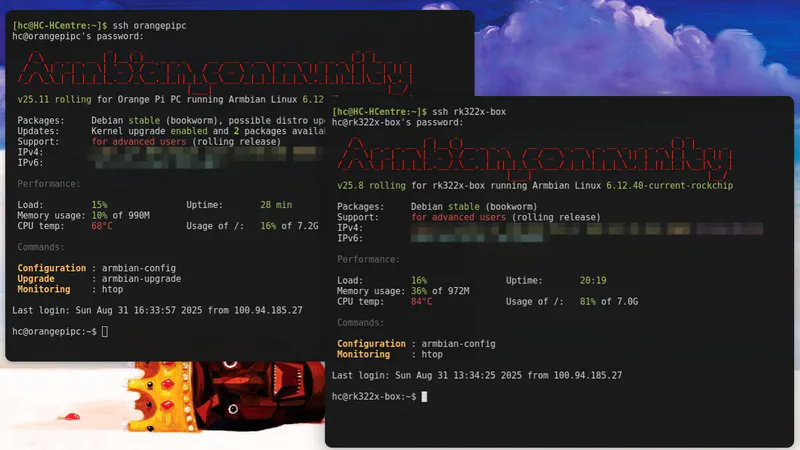The height and width of the screenshot is (450, 800).
Task: Click the cursor at the orangepipc shell prompt
Action: (x=105, y=331)
